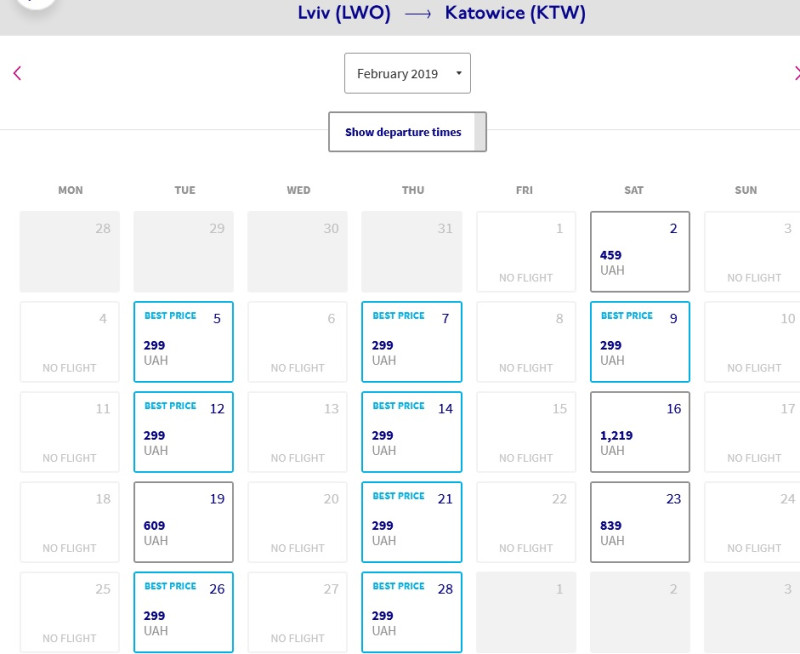Select Tuesday 5 best price flight
This screenshot has width=800, height=654.
pos(183,341)
